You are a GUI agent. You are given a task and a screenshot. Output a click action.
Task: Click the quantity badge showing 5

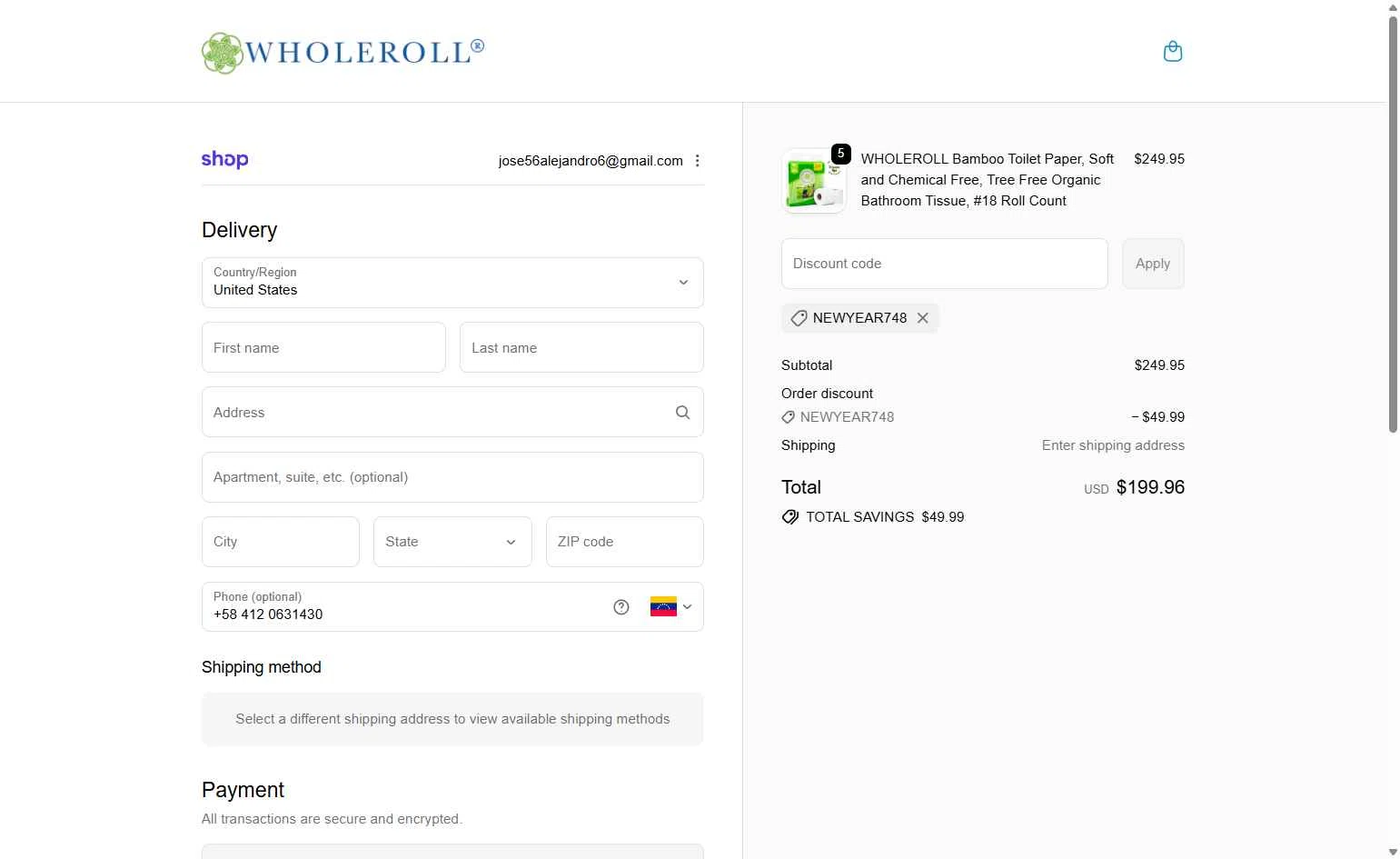click(x=841, y=154)
